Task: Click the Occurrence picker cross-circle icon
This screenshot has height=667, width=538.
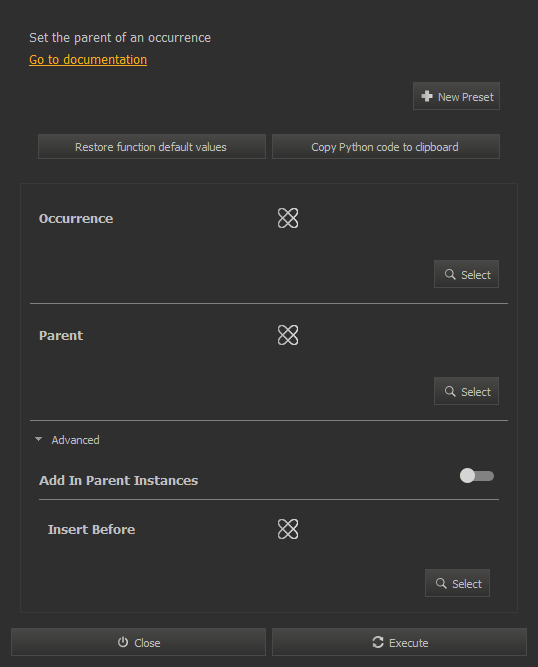Action: pos(288,218)
